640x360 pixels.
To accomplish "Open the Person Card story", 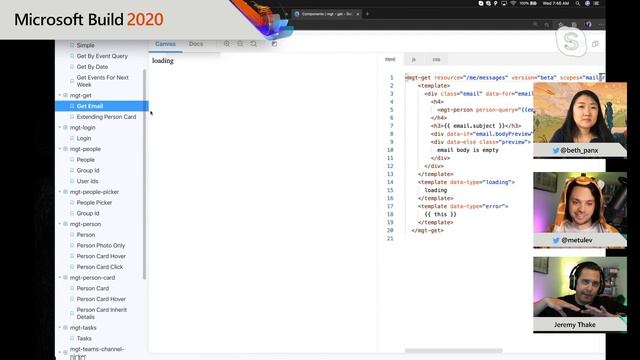I will (93, 288).
